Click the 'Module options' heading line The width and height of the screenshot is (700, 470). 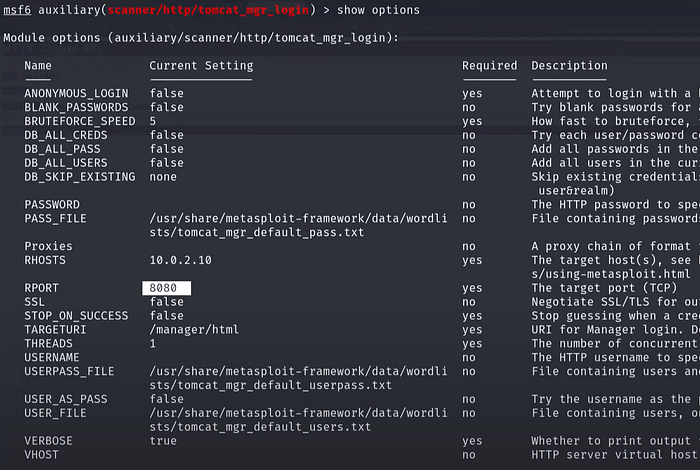point(201,38)
